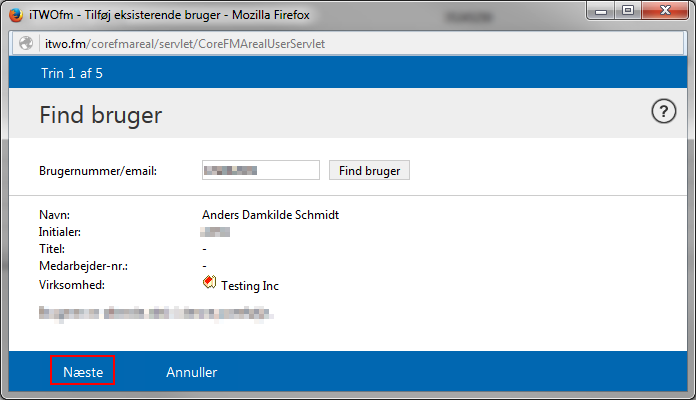
Task: Click the Testing Inc company name
Action: coord(250,286)
